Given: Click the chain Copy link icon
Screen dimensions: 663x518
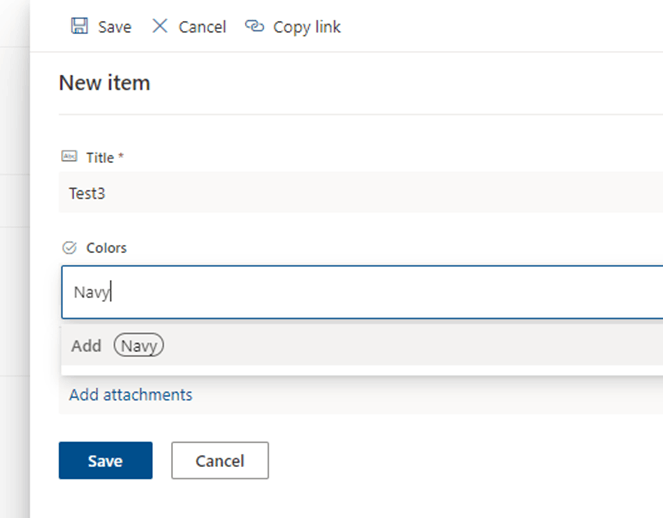Looking at the screenshot, I should click(255, 27).
